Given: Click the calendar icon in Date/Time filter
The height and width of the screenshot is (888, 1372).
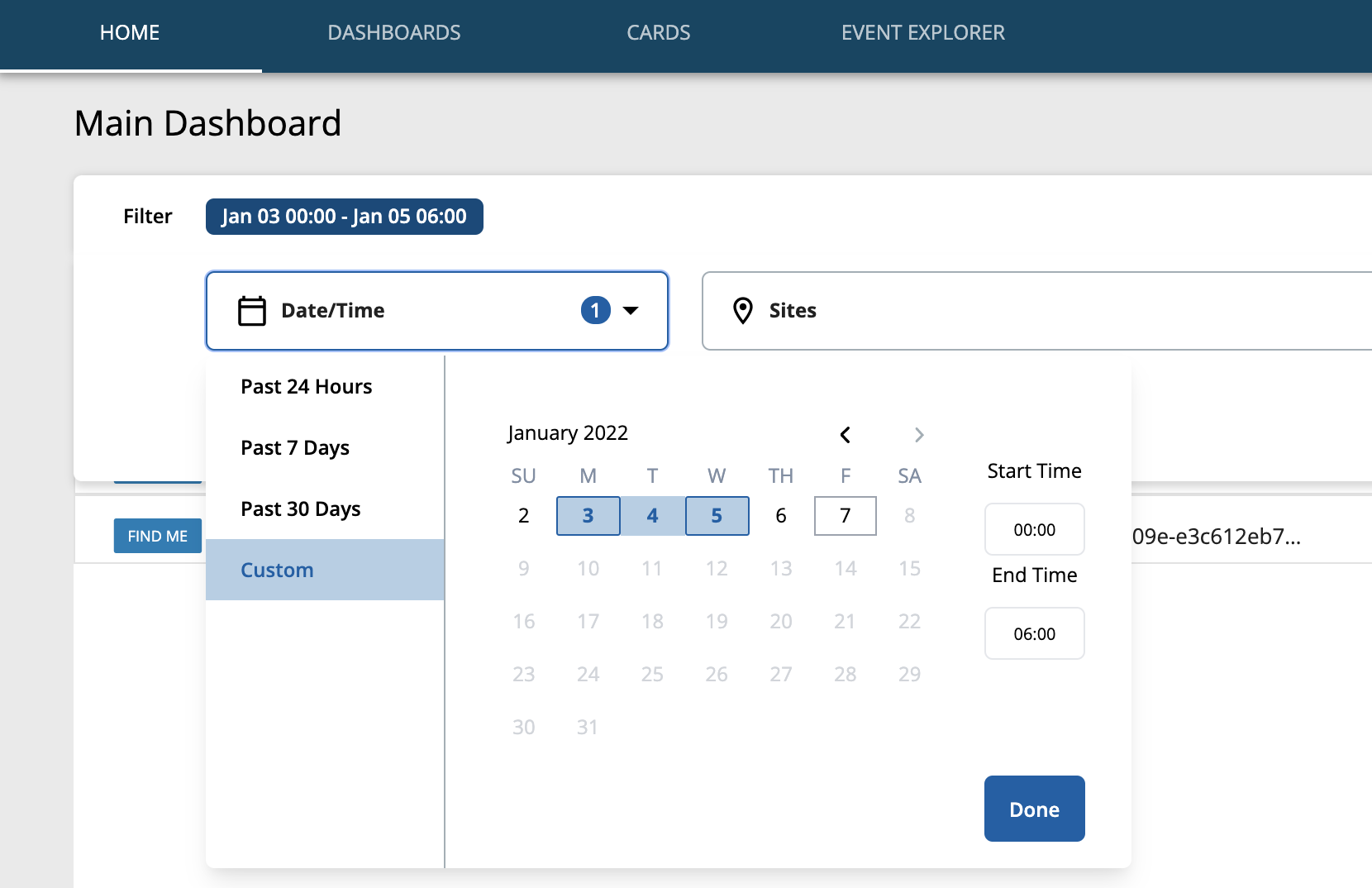Looking at the screenshot, I should [x=252, y=311].
